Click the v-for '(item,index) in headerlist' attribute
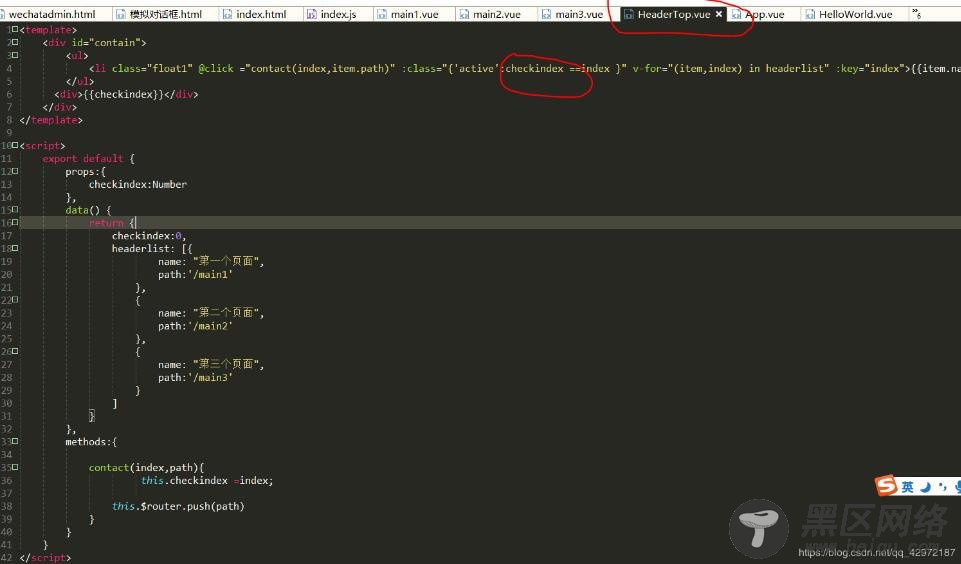 click(x=731, y=68)
